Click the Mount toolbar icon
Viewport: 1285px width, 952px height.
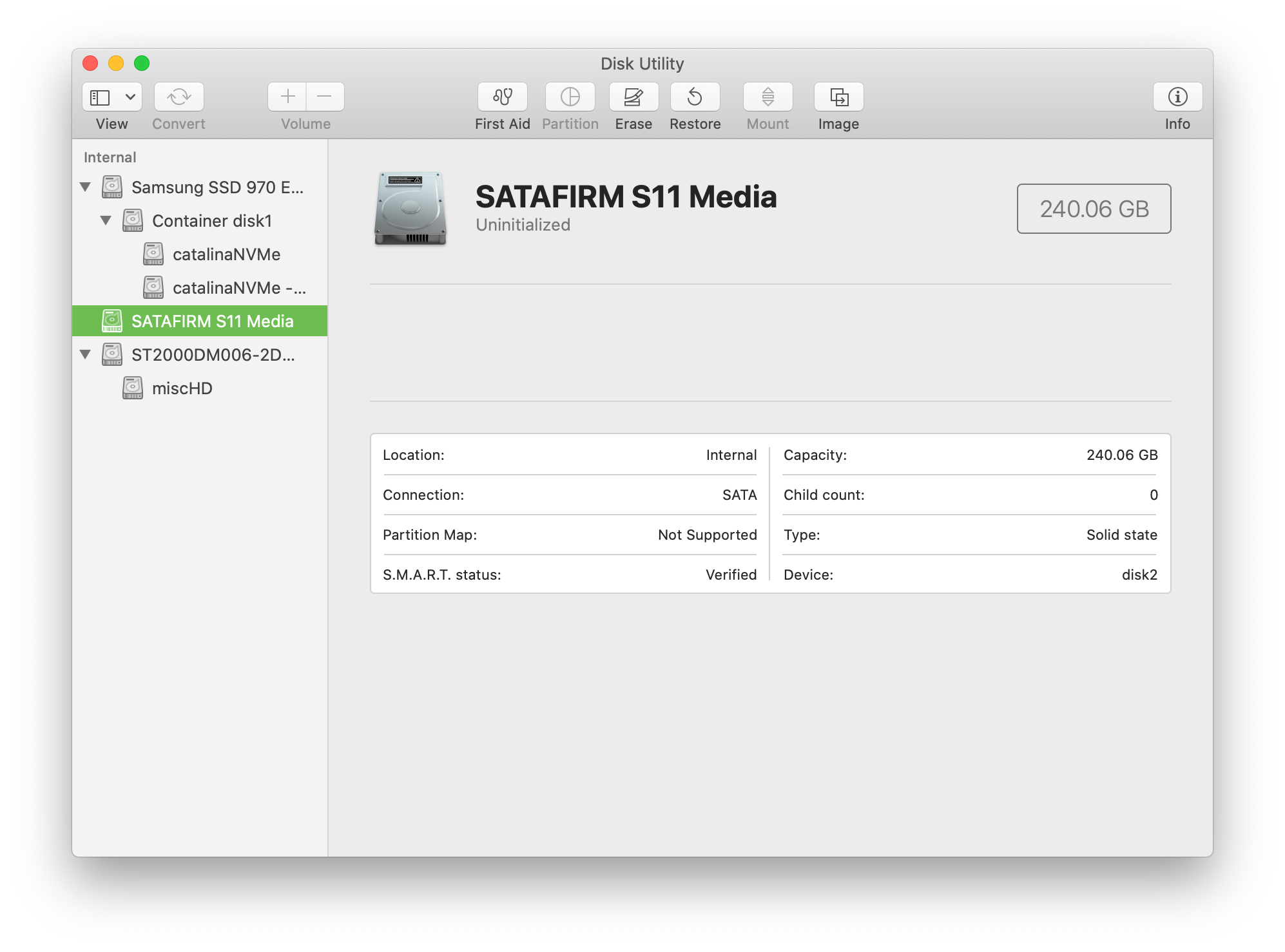pyautogui.click(x=768, y=97)
